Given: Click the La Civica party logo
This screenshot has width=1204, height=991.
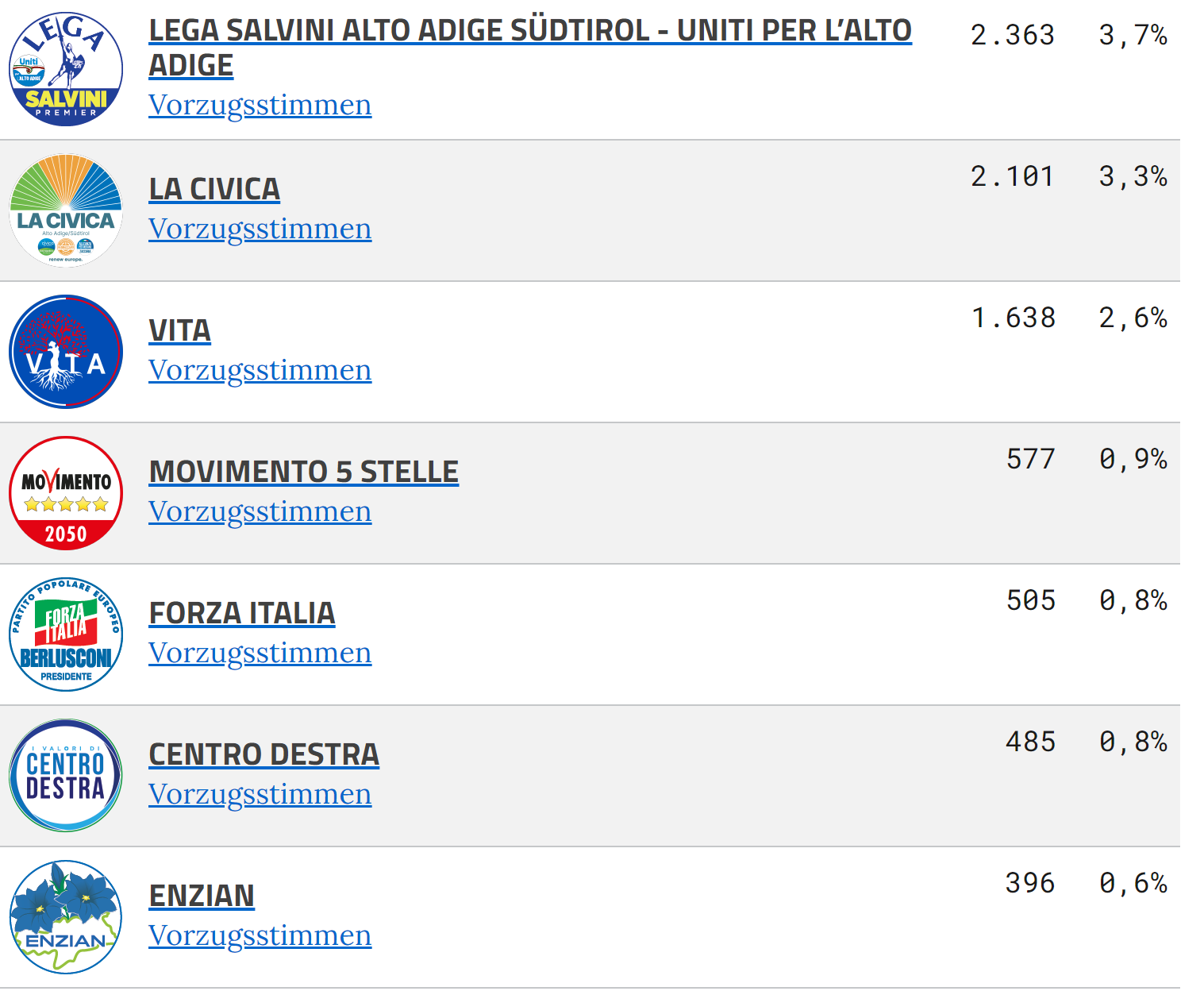Looking at the screenshot, I should tap(66, 210).
